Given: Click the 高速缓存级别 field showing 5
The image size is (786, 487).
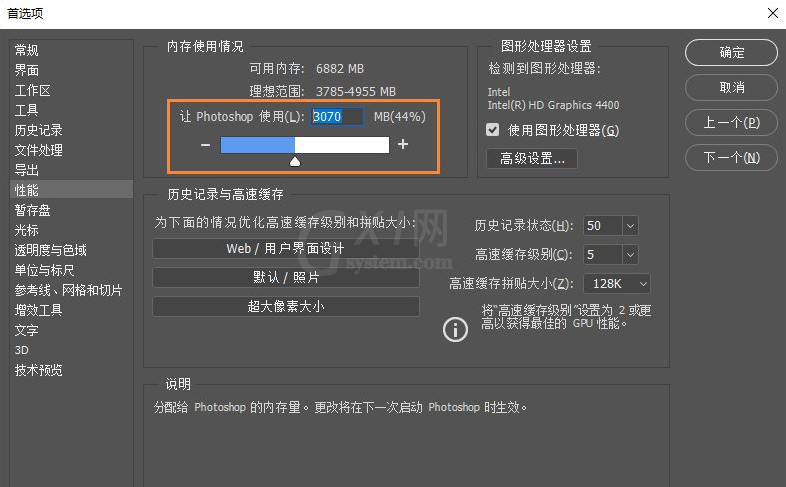Looking at the screenshot, I should (x=603, y=255).
